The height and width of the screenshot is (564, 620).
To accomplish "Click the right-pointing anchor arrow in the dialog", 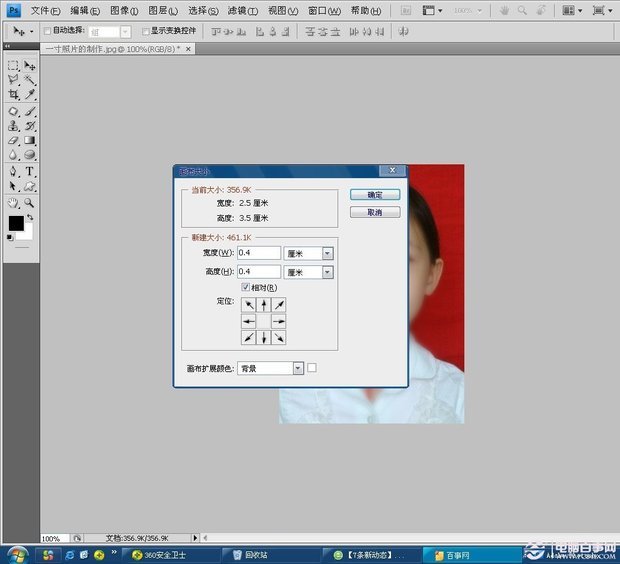I will pos(279,321).
